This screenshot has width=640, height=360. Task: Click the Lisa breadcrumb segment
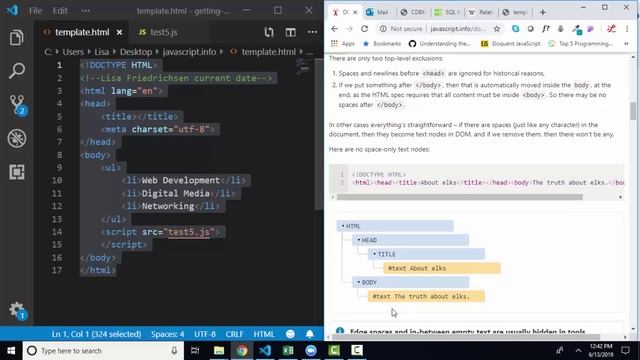pyautogui.click(x=102, y=52)
